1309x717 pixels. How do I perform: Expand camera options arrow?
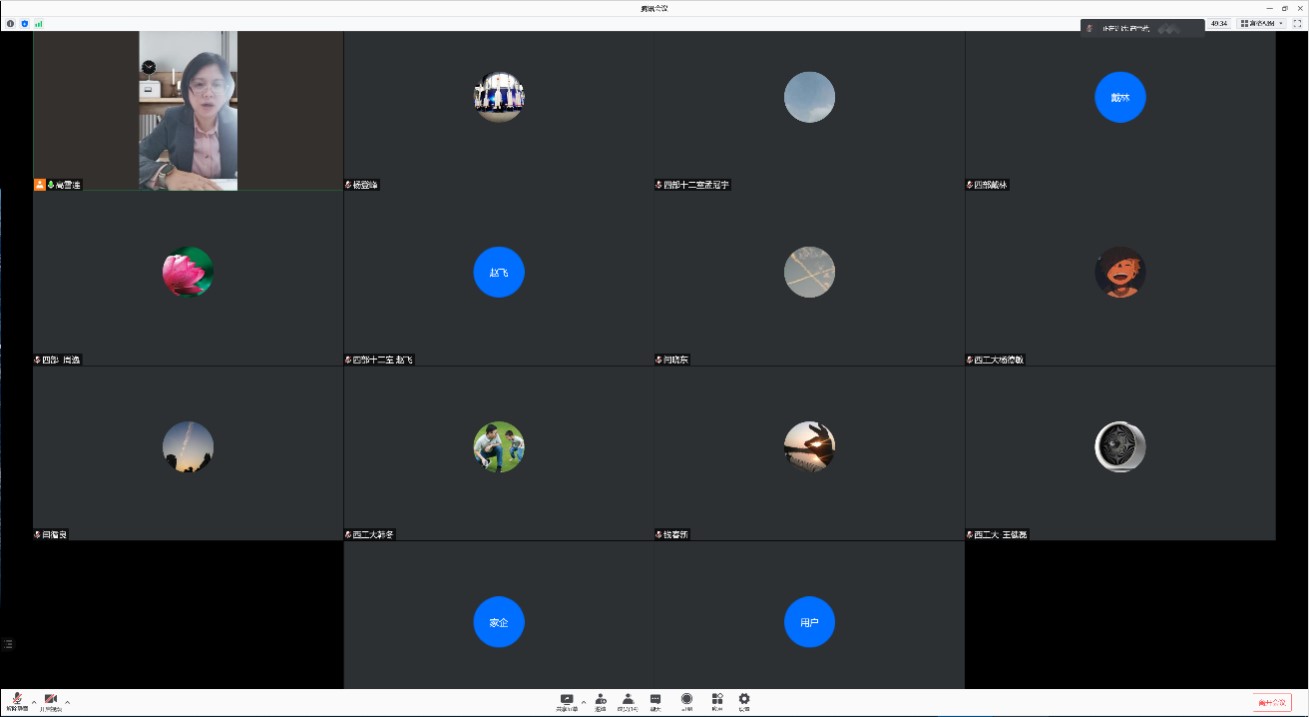pyautogui.click(x=67, y=701)
